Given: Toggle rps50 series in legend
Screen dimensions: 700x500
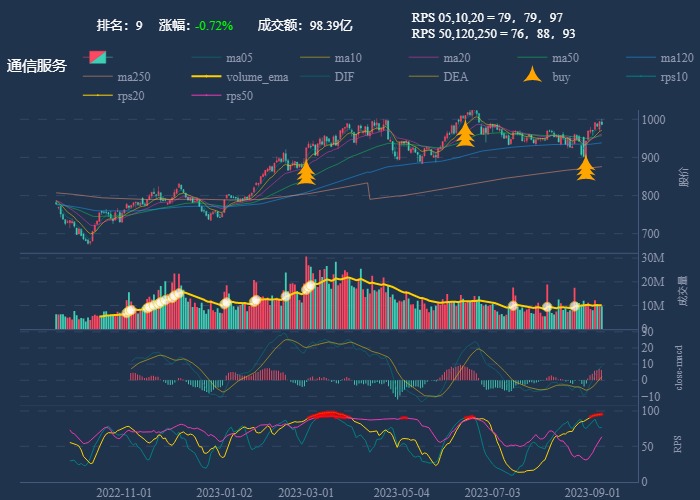Looking at the screenshot, I should coord(207,97).
